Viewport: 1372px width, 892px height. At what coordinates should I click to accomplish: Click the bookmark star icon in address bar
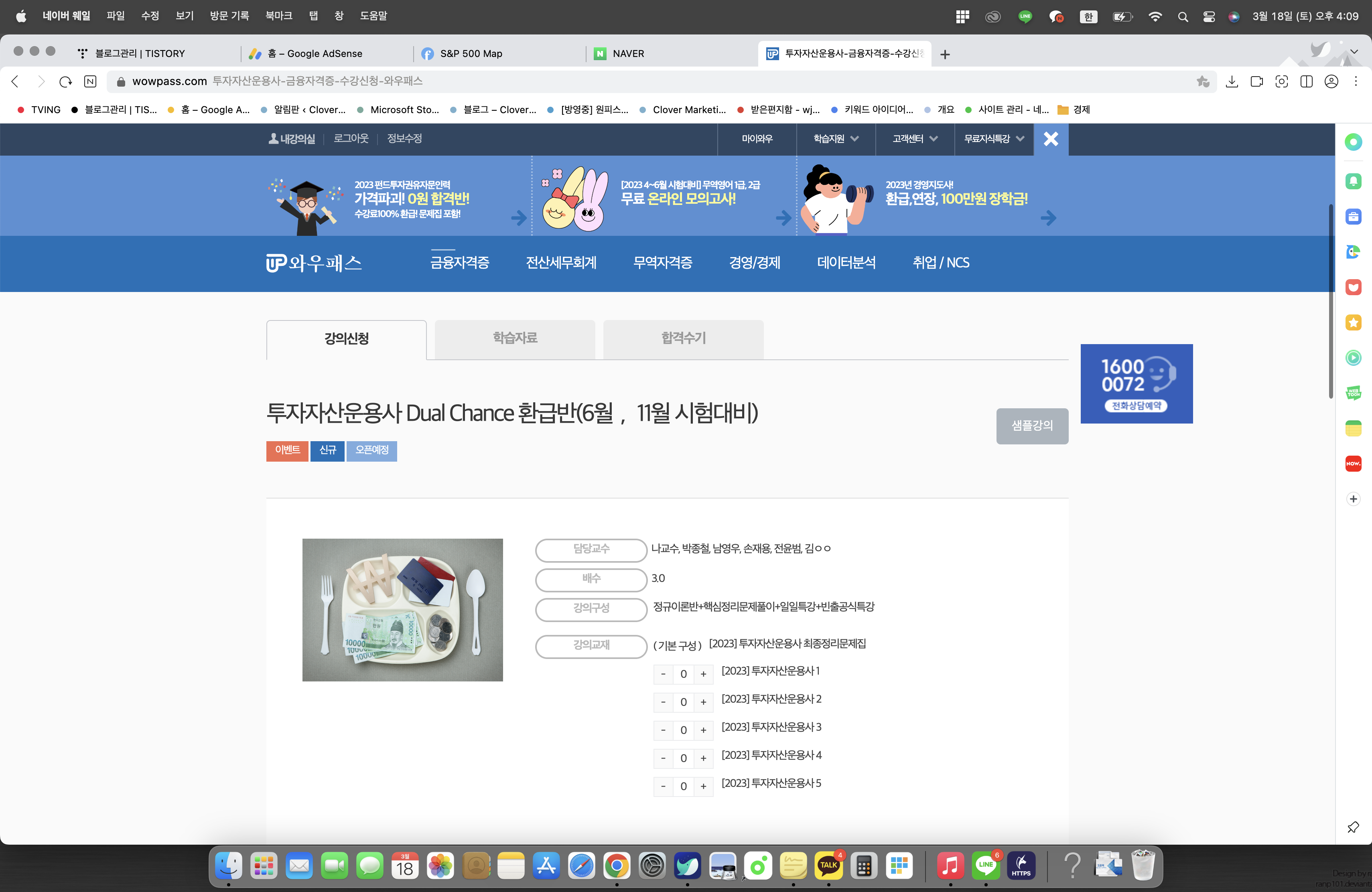point(1203,82)
